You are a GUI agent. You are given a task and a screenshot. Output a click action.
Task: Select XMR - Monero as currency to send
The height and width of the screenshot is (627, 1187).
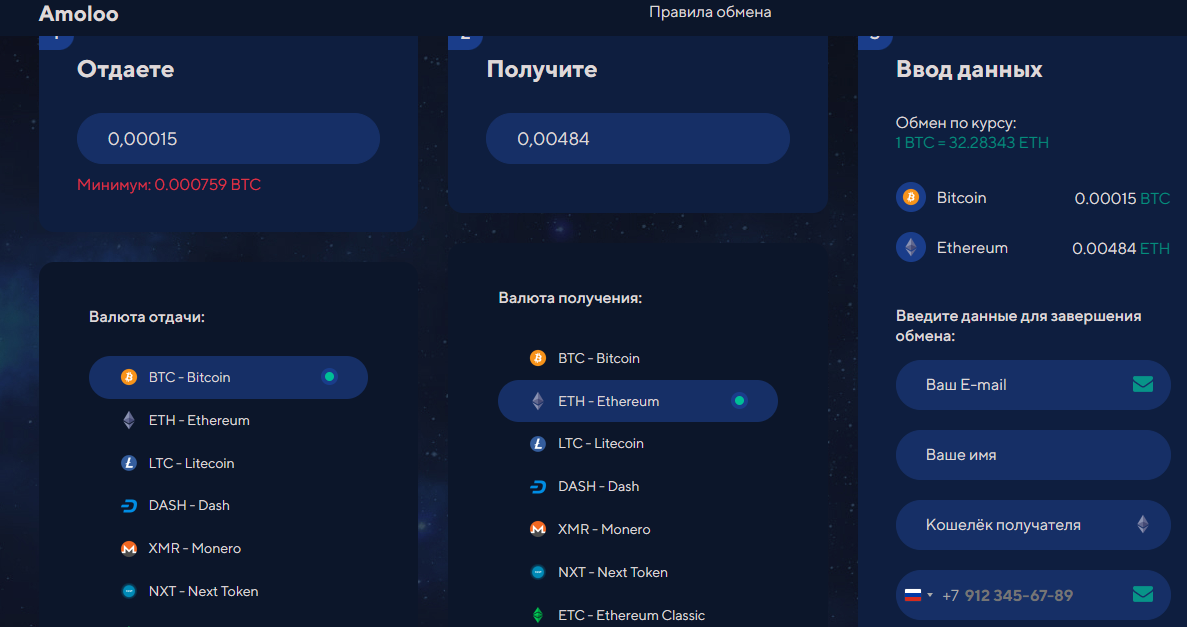228,548
